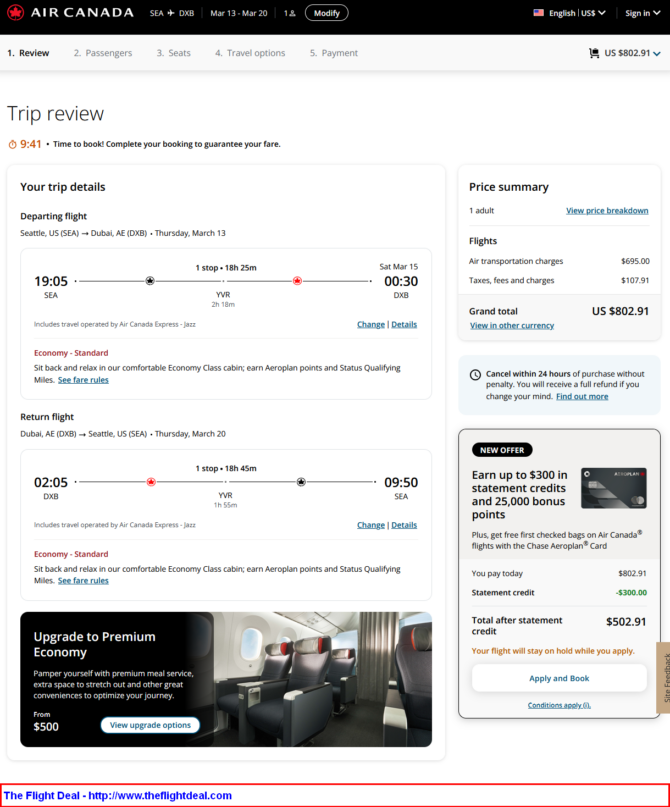Click the Premium Economy cabin photo
The image size is (670, 807).
click(x=323, y=679)
